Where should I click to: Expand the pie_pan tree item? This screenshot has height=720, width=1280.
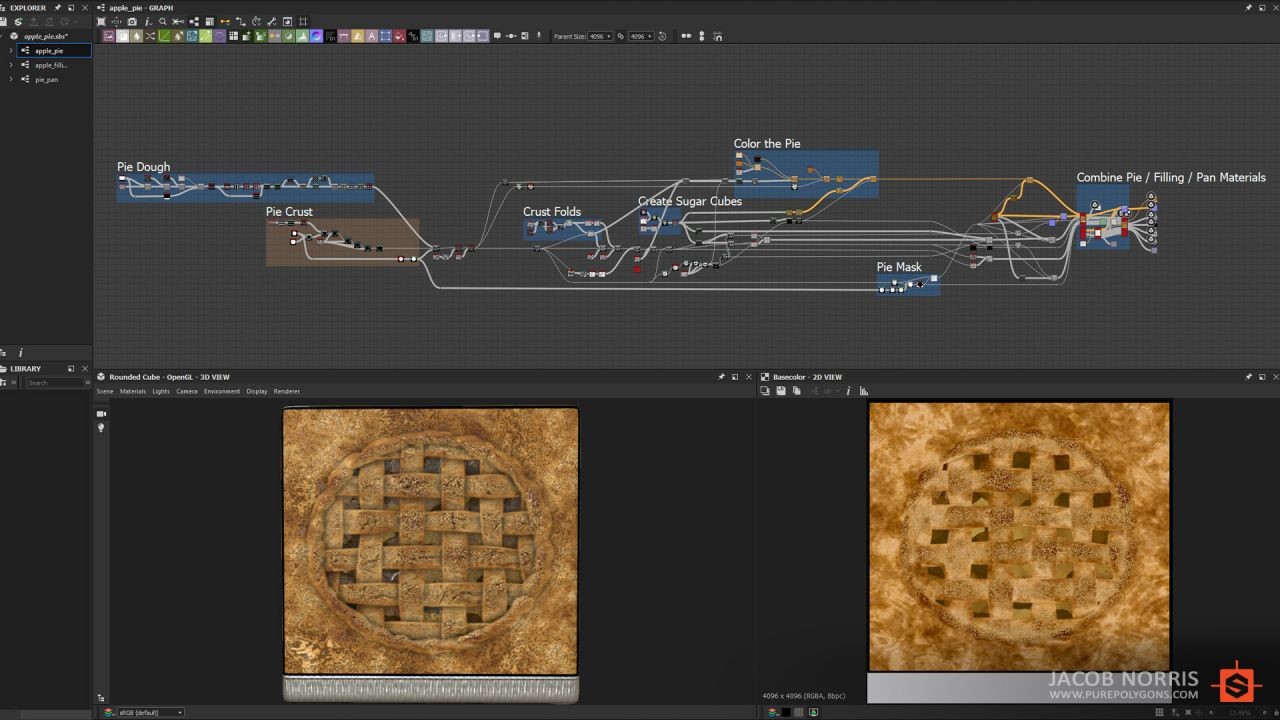coord(11,79)
